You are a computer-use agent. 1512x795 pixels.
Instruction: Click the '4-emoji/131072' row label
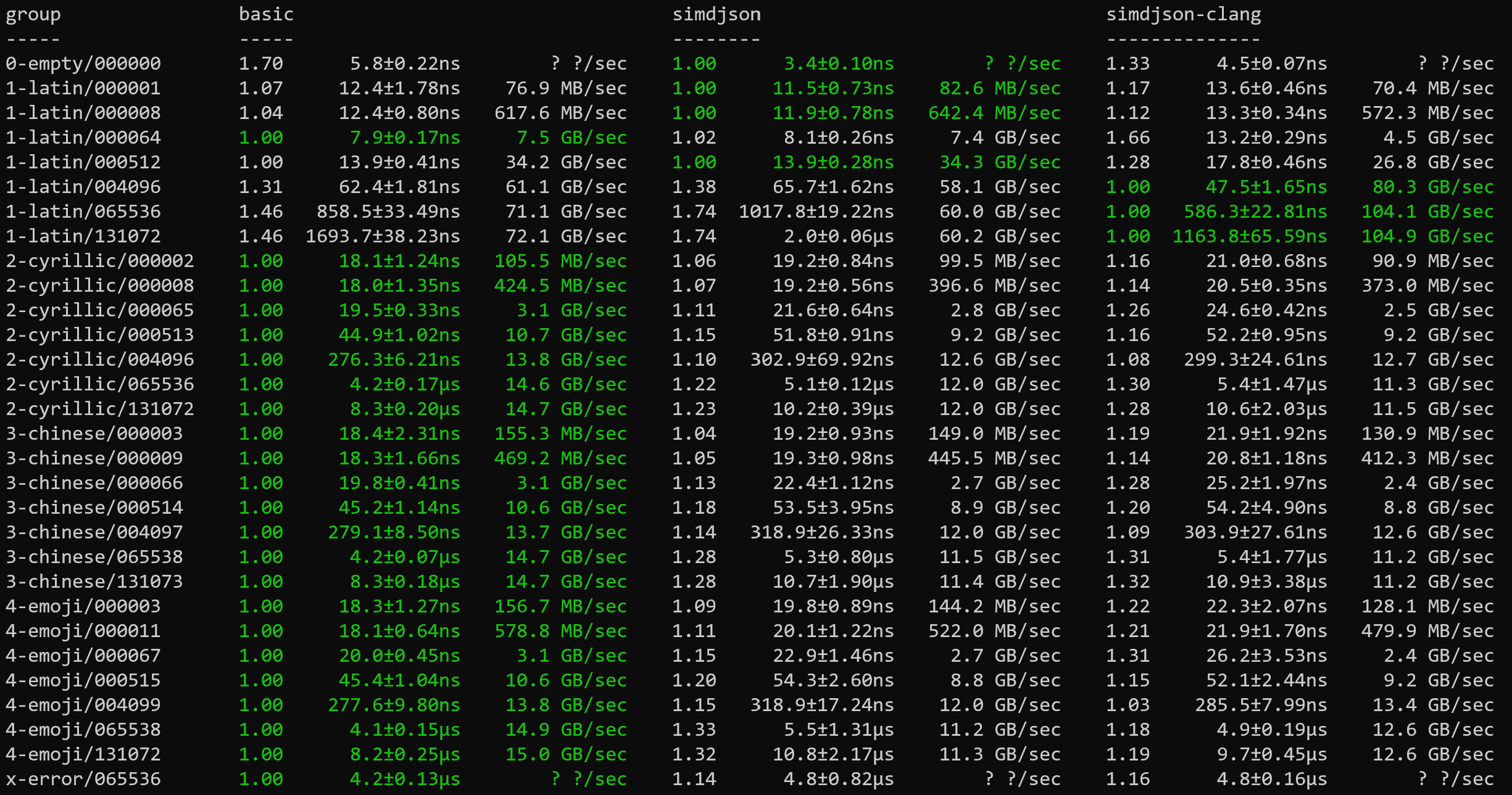tap(83, 754)
